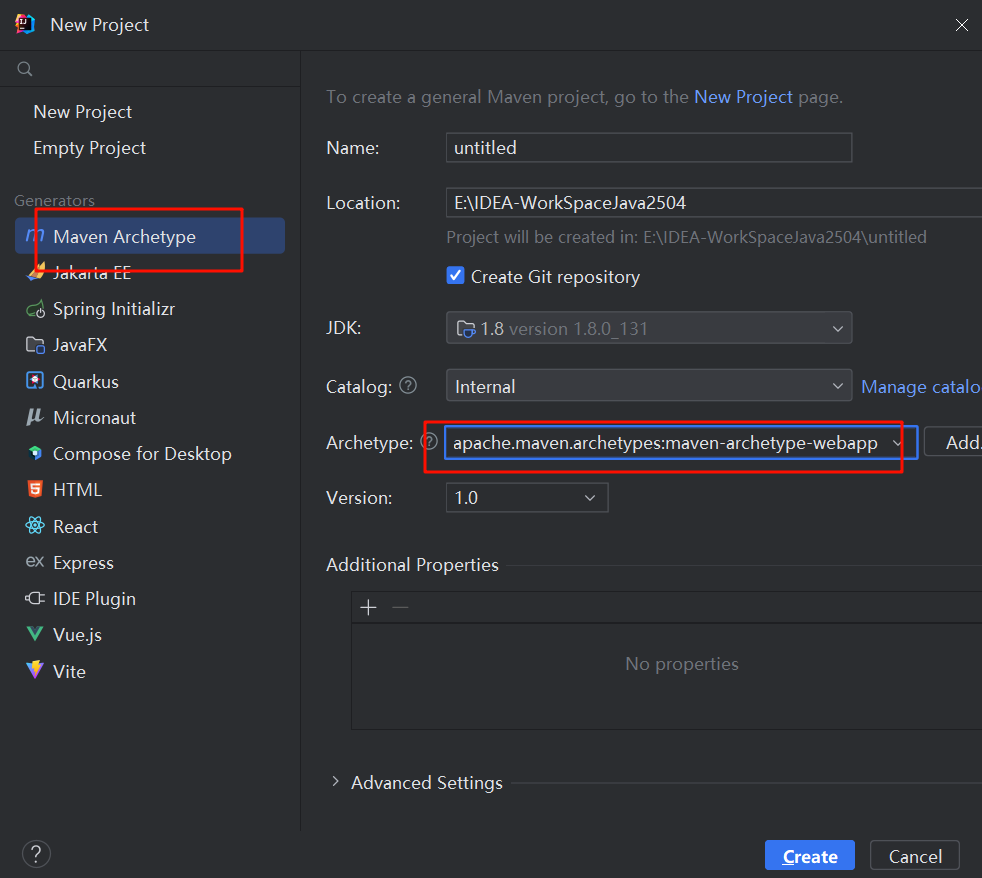
Task: Click the search magnifier icon
Action: (24, 69)
